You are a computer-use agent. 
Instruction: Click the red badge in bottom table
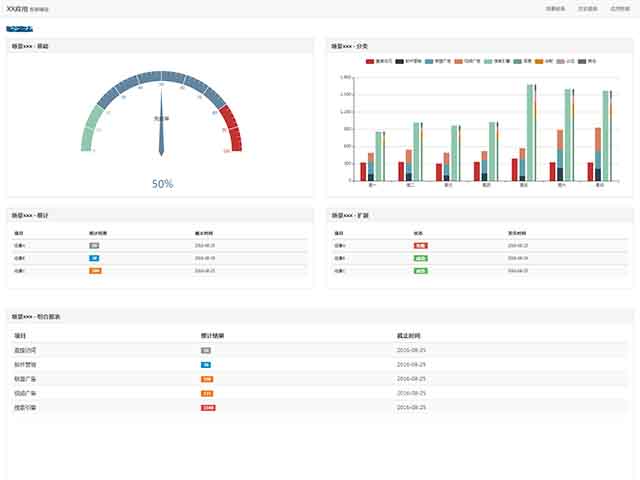[x=208, y=408]
